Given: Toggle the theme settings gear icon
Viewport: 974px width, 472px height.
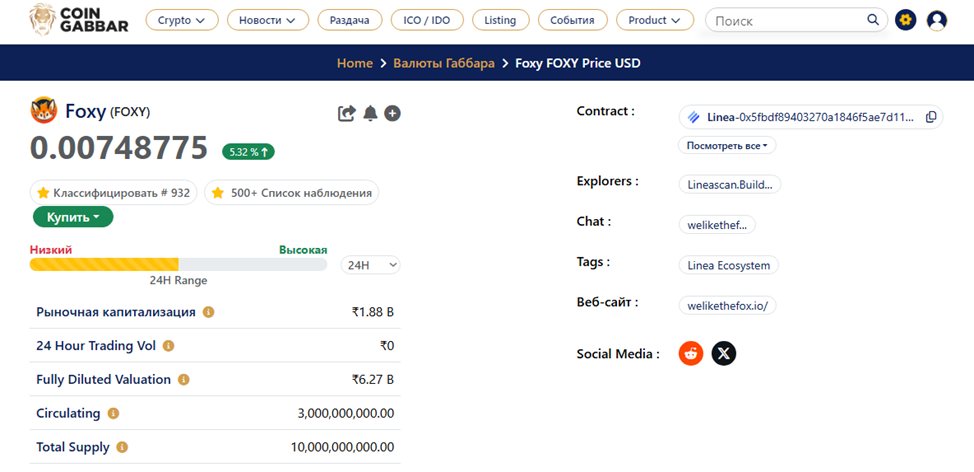Looking at the screenshot, I should tap(905, 20).
